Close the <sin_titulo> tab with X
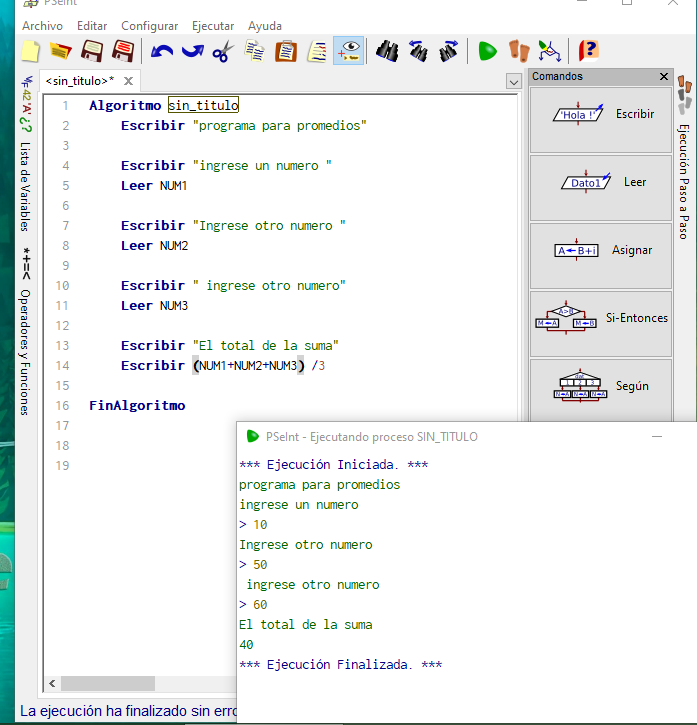 coord(129,81)
